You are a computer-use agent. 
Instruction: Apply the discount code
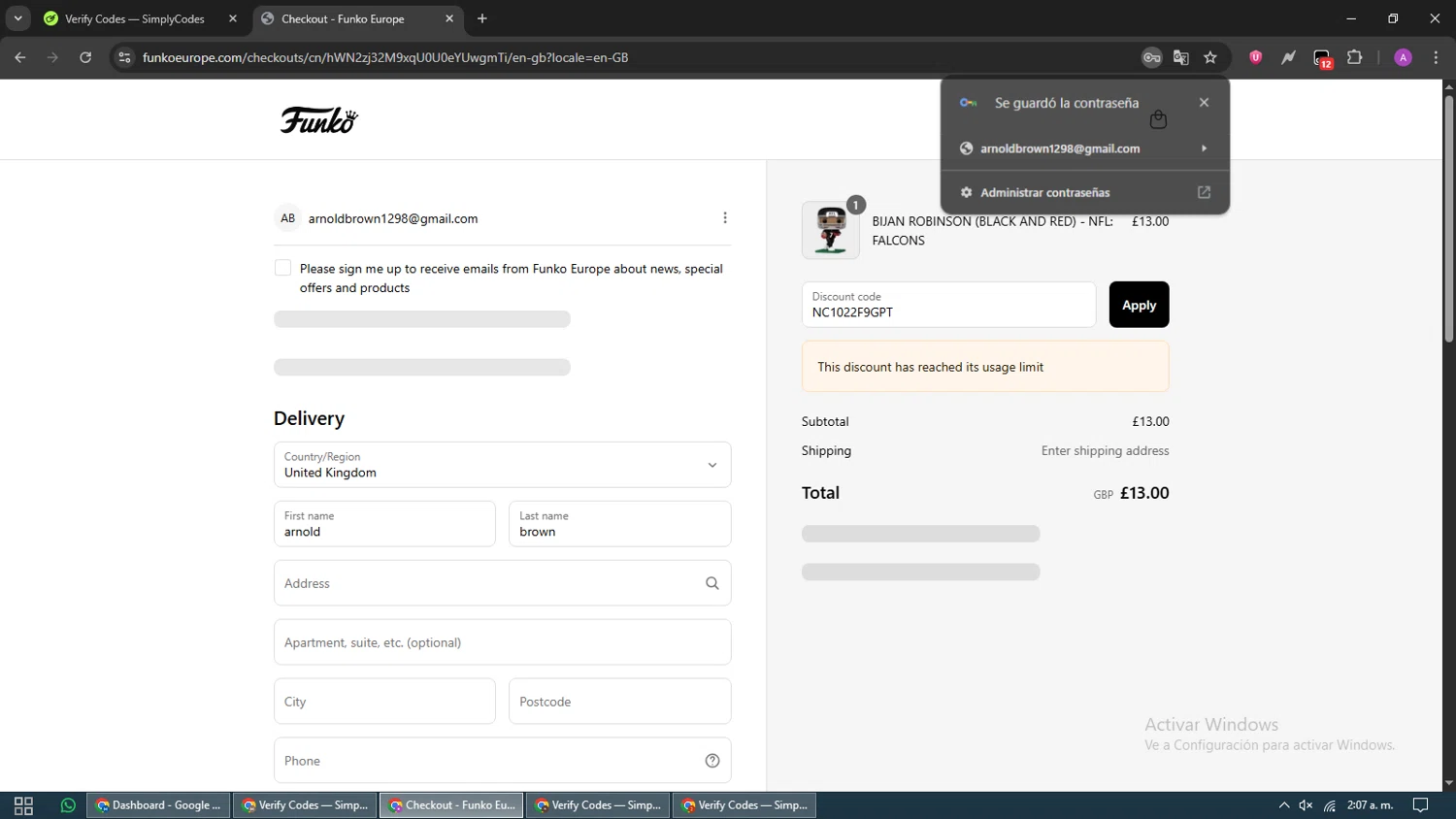(x=1139, y=305)
